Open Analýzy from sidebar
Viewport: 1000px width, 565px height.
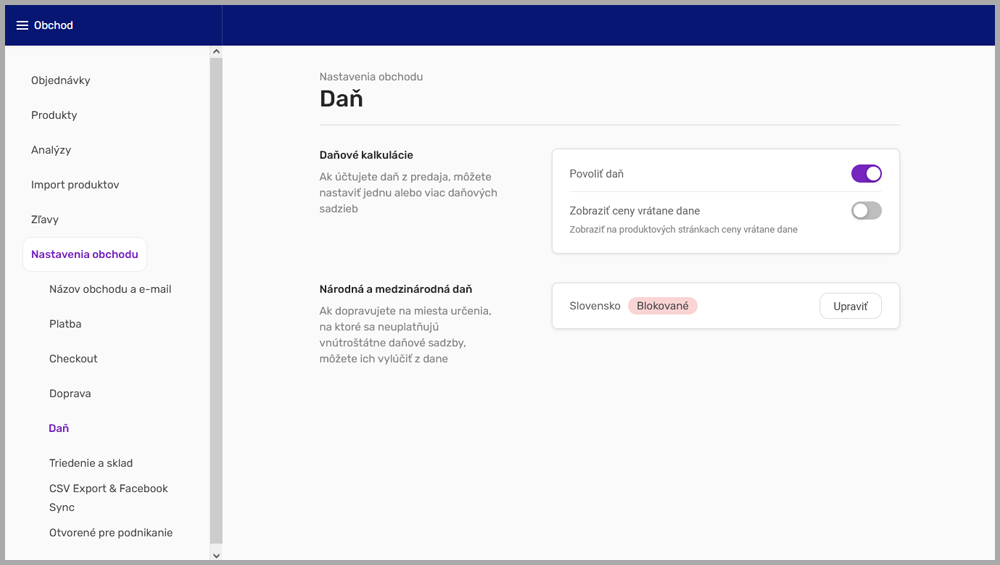51,150
